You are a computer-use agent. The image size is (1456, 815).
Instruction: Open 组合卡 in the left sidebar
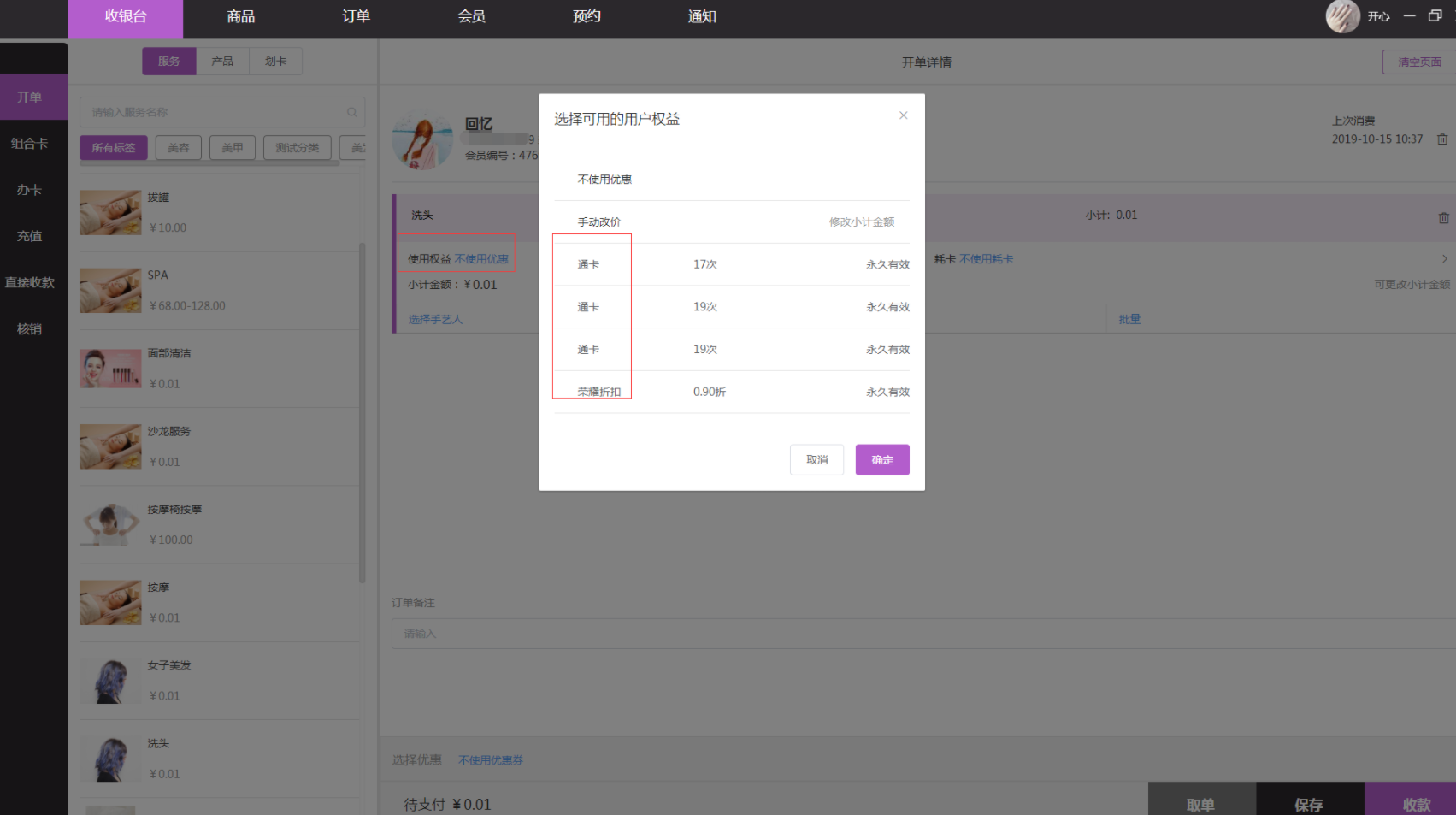coord(30,144)
